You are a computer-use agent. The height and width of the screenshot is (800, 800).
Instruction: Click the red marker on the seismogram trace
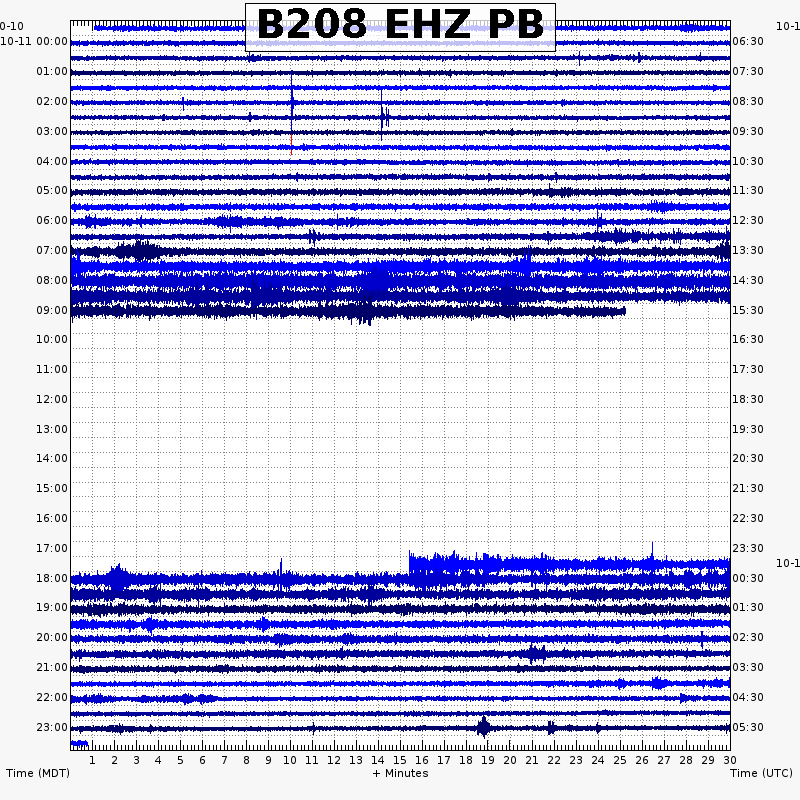(x=291, y=145)
